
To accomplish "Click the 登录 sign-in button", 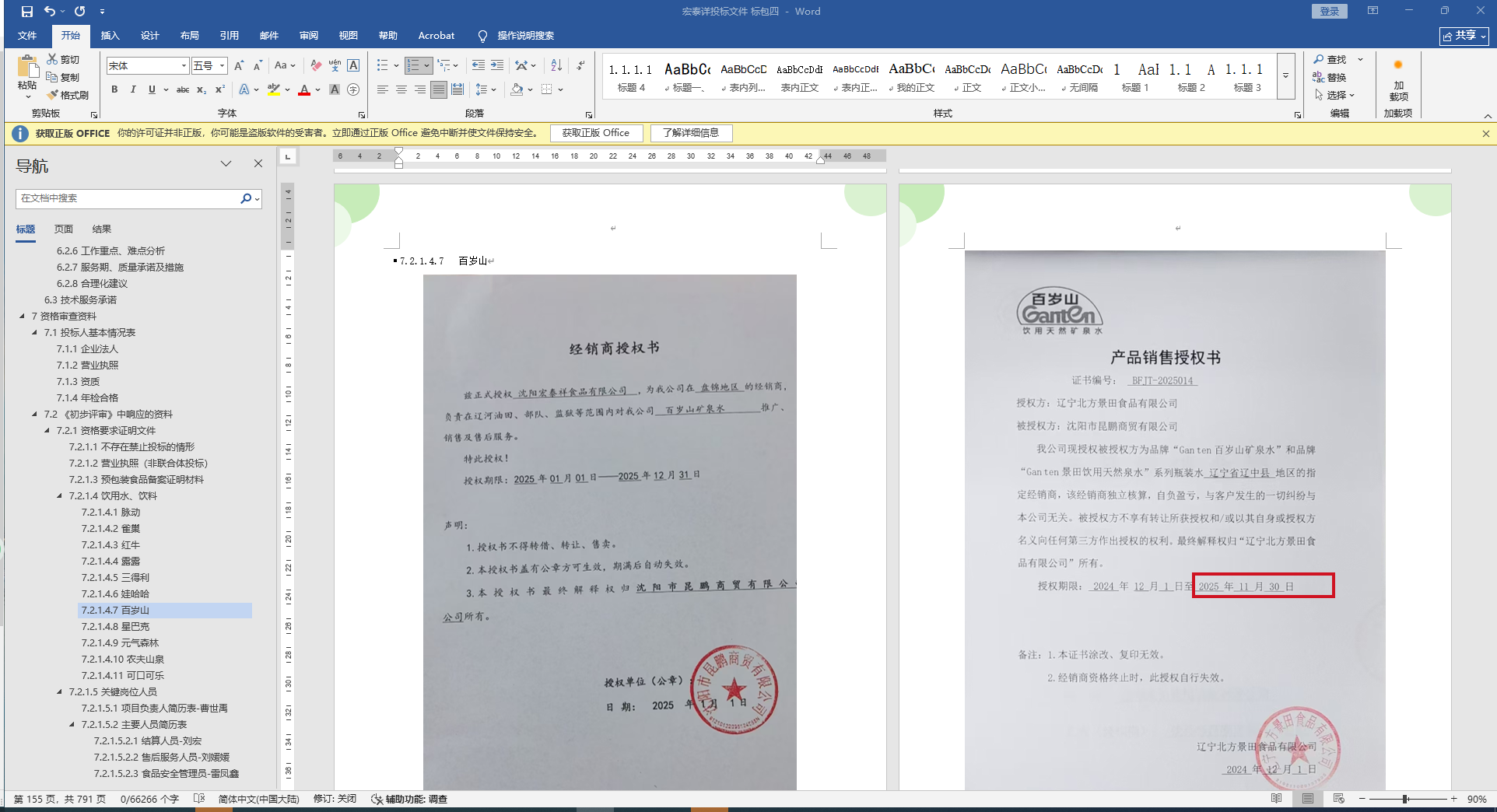I will [1330, 11].
